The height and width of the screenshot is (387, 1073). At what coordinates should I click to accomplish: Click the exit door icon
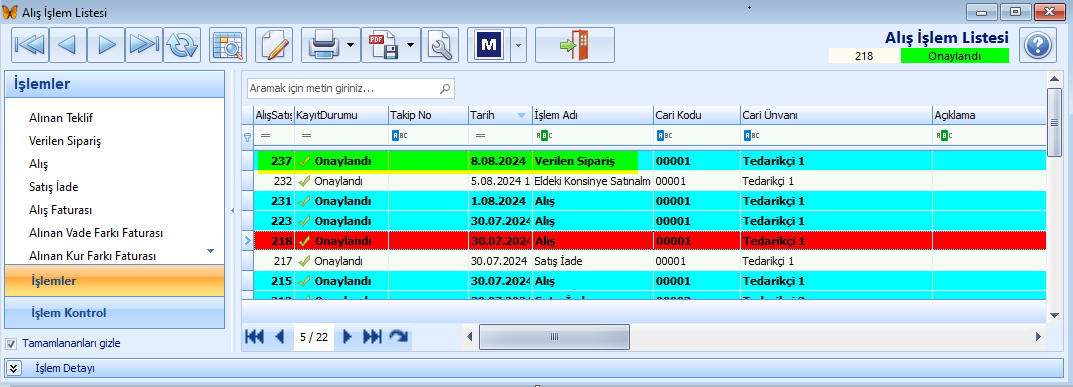[x=574, y=45]
